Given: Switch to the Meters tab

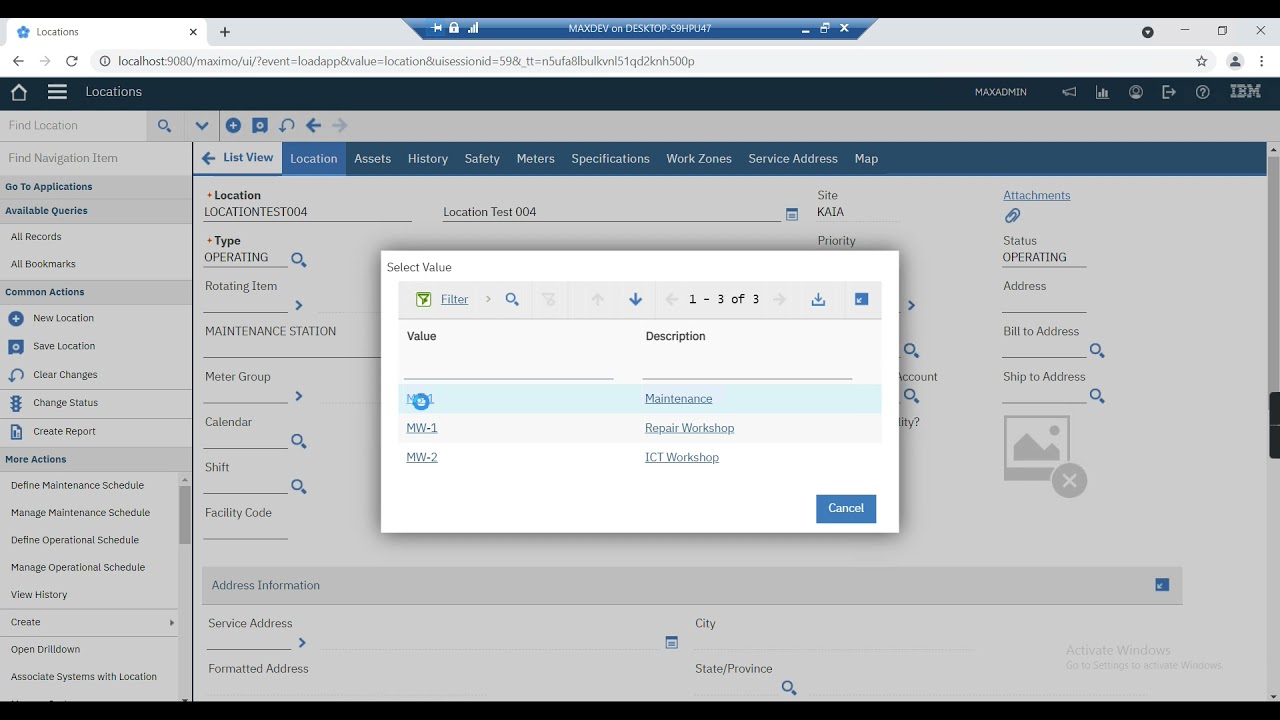Looking at the screenshot, I should pyautogui.click(x=536, y=159).
